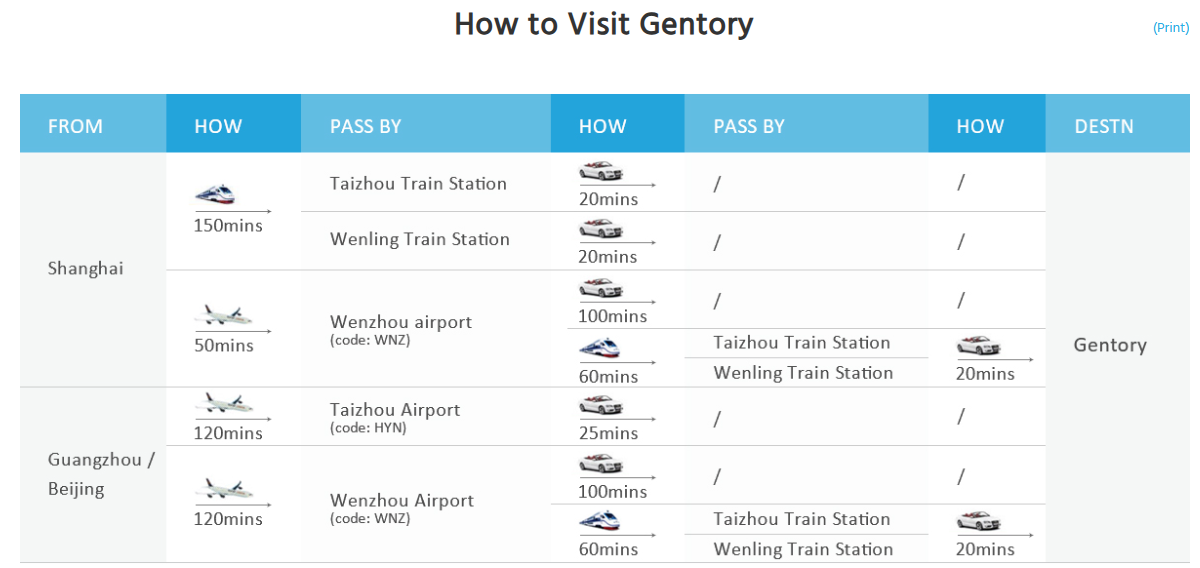Viewport: 1200px width, 568px height.
Task: Click the "code: HYN" airport code text
Action: tap(368, 428)
